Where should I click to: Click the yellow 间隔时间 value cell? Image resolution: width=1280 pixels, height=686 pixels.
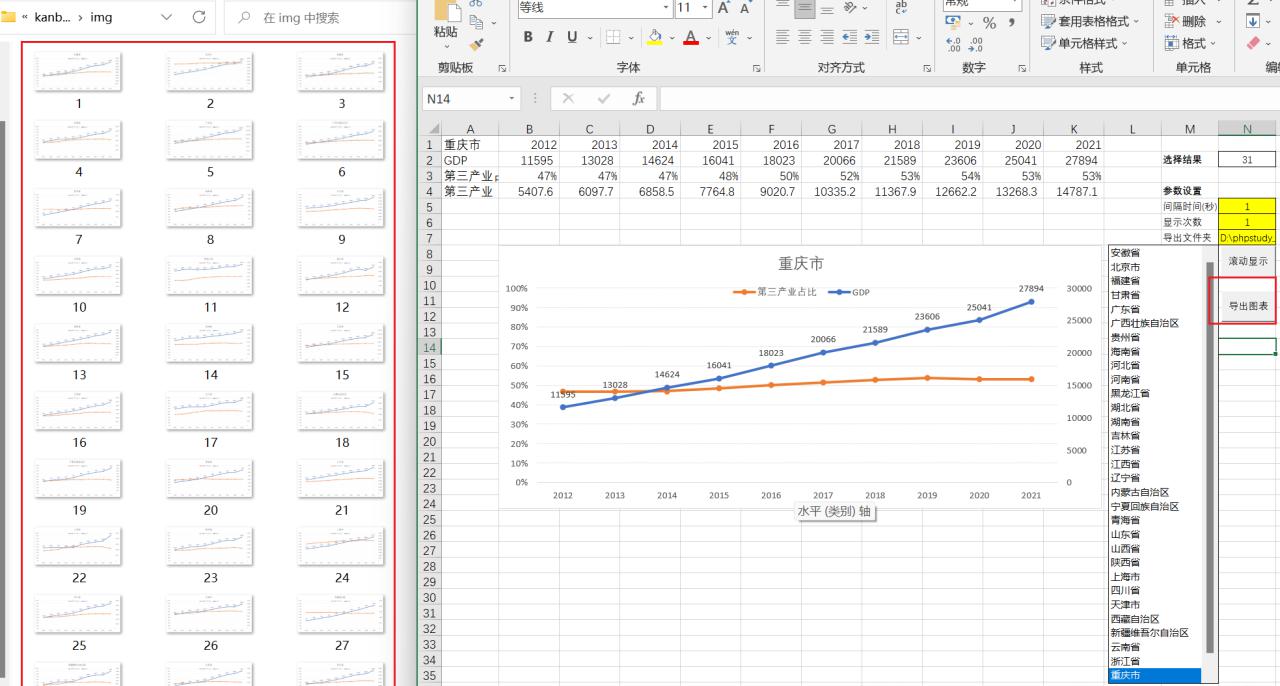pyautogui.click(x=1247, y=206)
